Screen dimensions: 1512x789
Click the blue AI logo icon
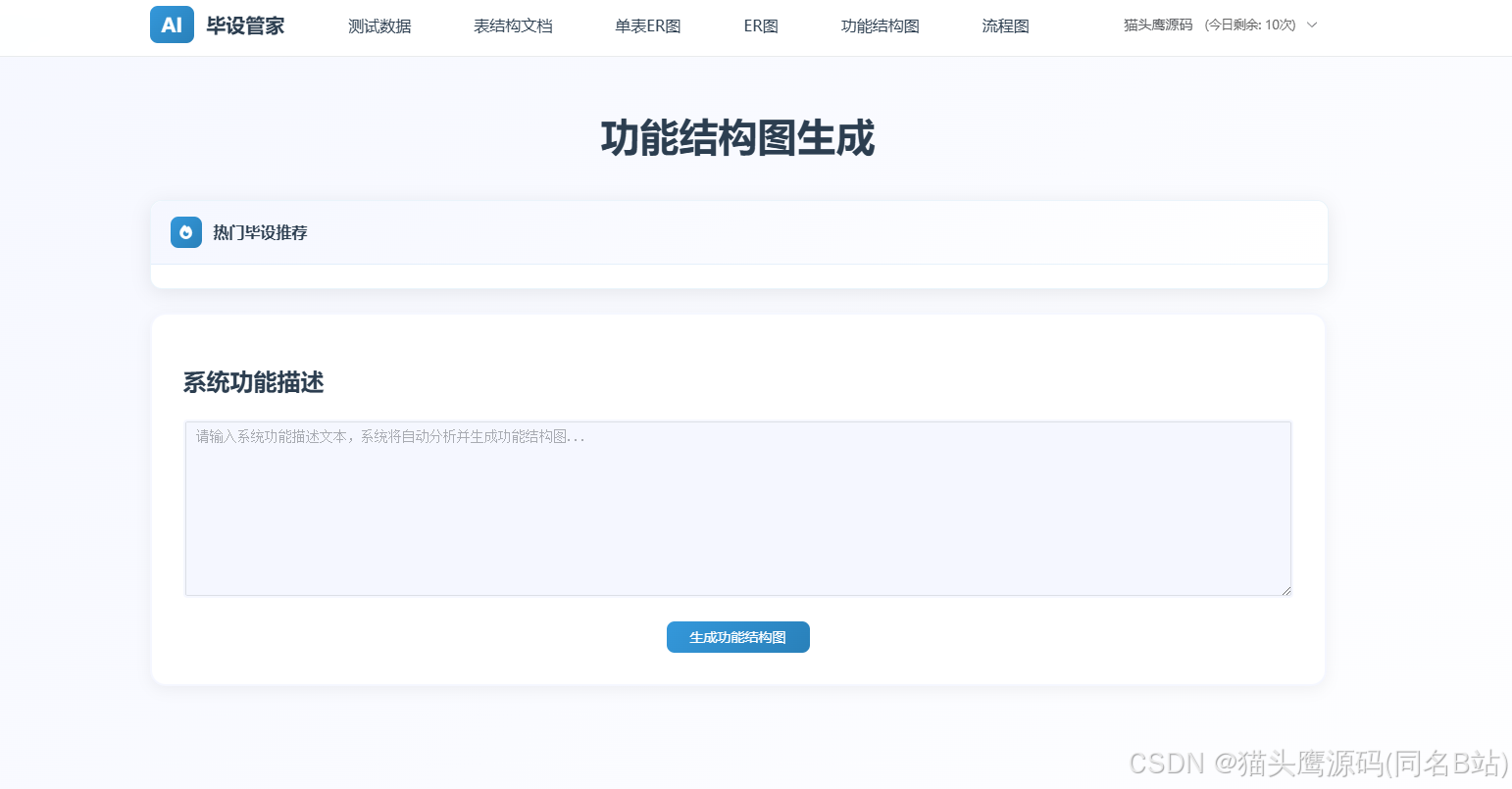click(x=172, y=25)
